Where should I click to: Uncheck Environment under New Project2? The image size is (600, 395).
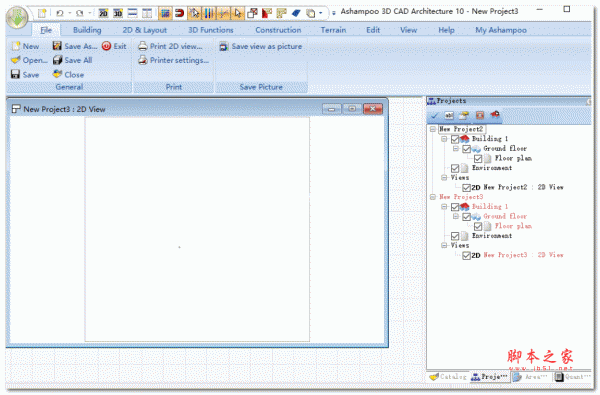[455, 168]
